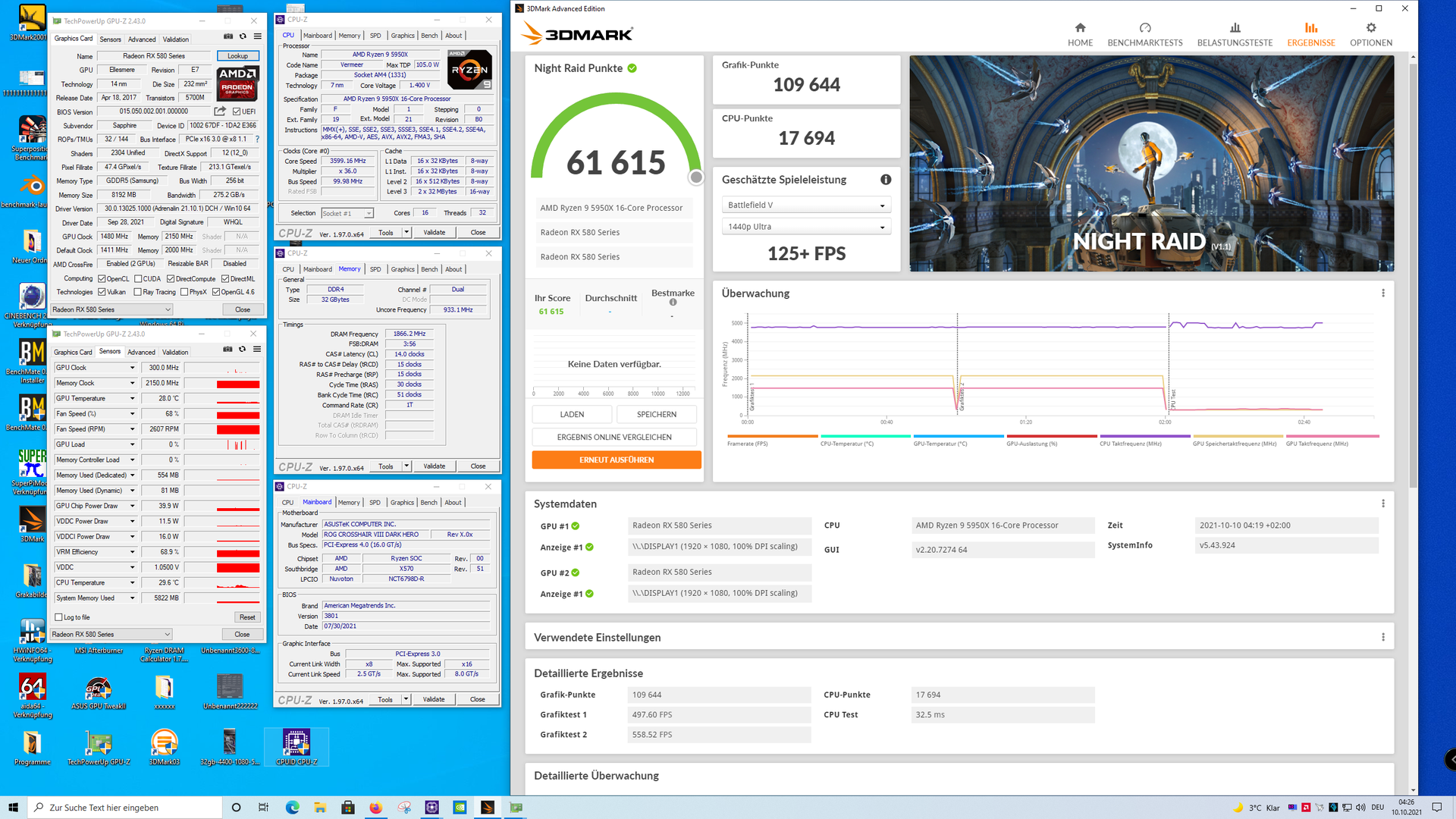The image size is (1456, 819).
Task: Toggle PhysX checkbox
Action: [184, 292]
